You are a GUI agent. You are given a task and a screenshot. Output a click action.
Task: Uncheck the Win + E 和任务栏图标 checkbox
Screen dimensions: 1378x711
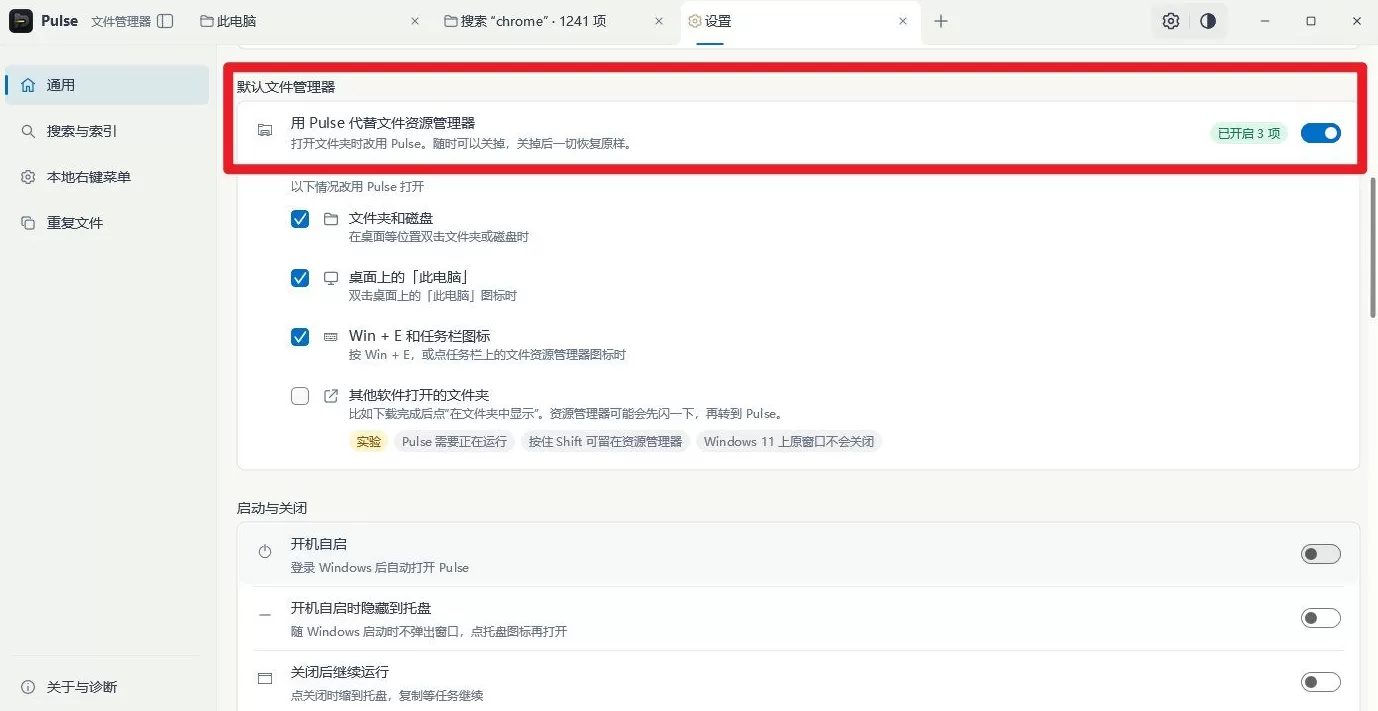[300, 336]
